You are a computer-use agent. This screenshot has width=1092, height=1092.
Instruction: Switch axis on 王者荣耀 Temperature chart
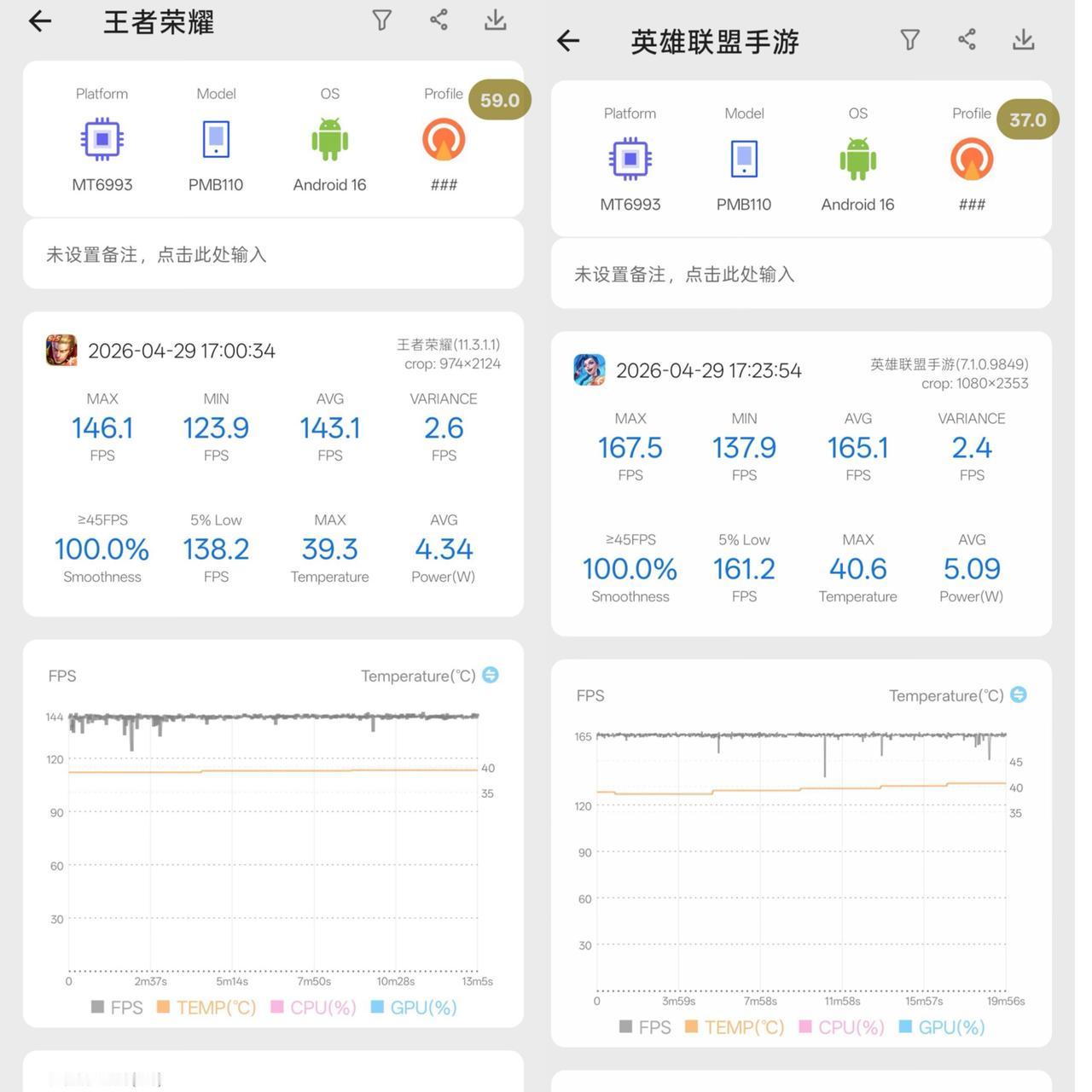click(x=491, y=675)
